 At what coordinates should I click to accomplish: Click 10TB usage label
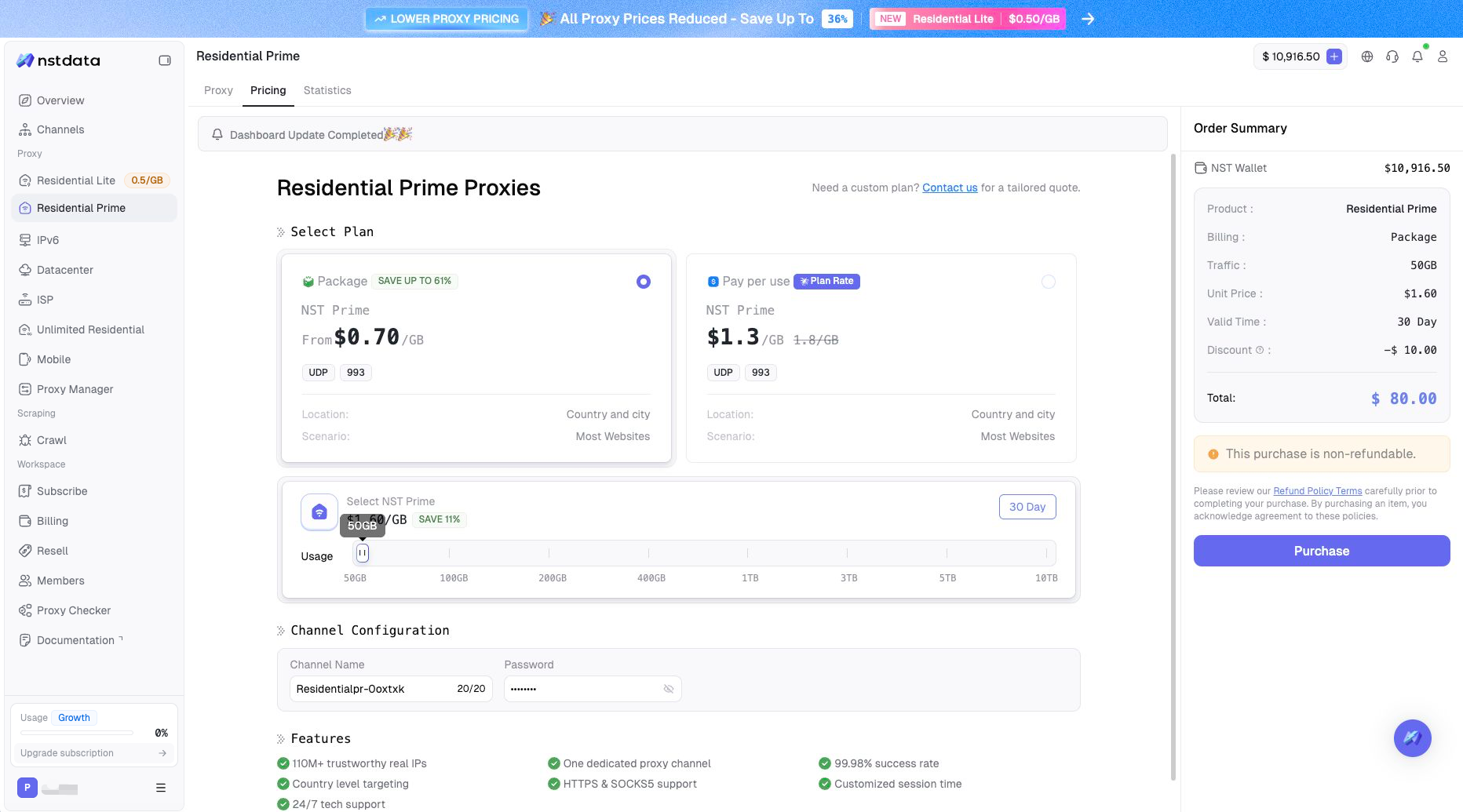1046,578
